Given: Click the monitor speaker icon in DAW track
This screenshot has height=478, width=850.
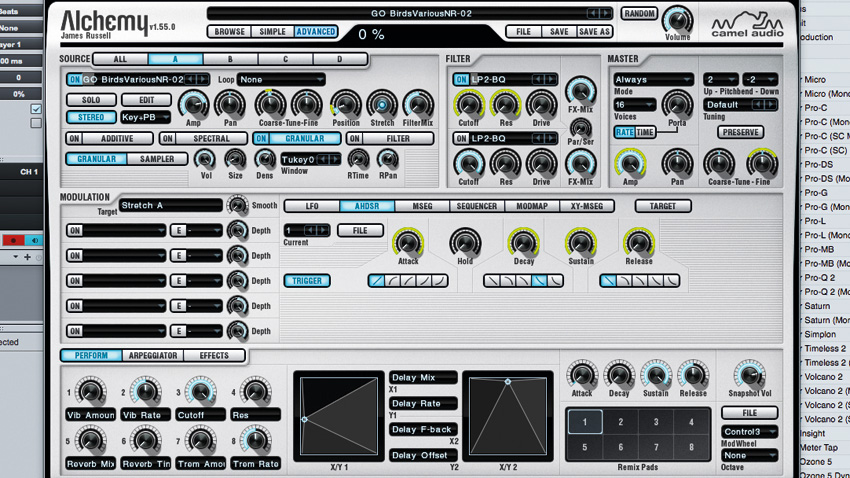Looking at the screenshot, I should click(34, 240).
